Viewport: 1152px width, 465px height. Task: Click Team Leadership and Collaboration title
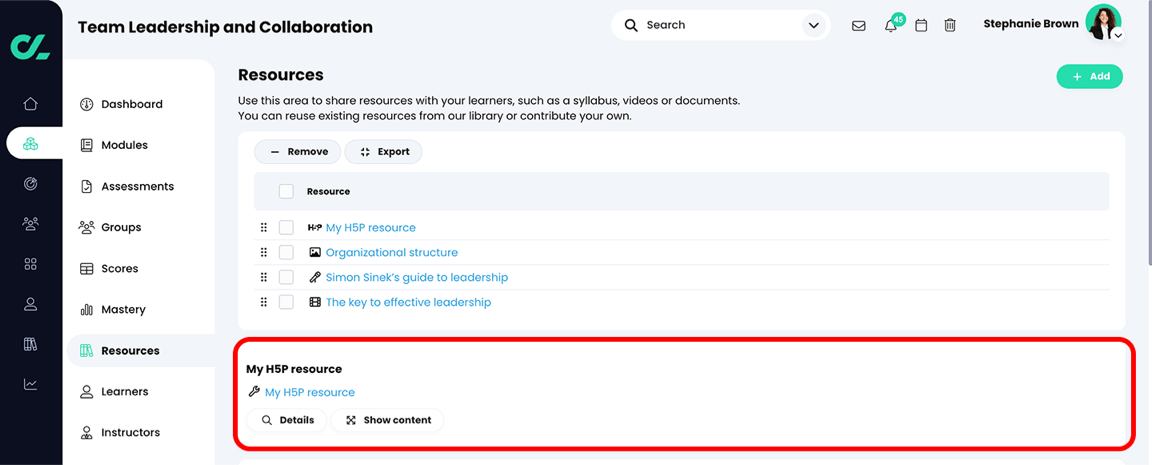coord(225,27)
